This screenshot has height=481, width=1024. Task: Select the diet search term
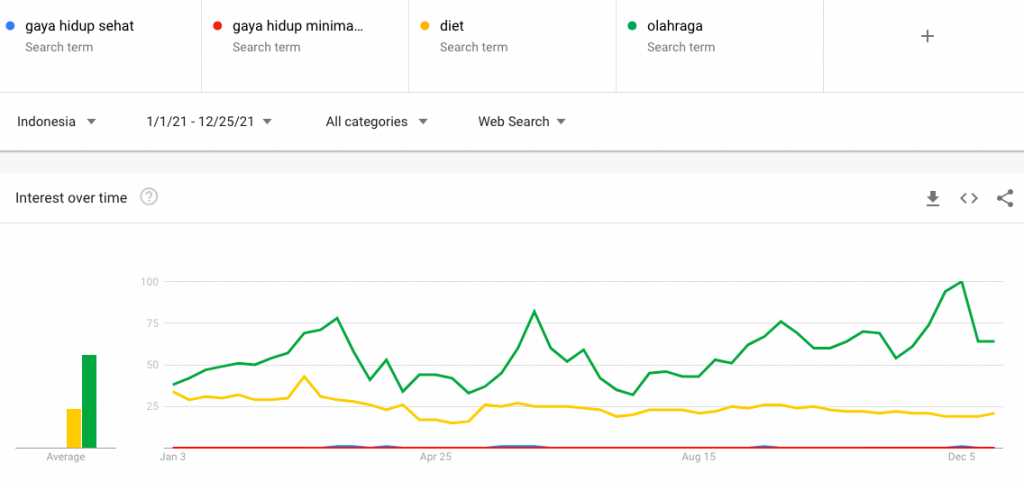(451, 26)
